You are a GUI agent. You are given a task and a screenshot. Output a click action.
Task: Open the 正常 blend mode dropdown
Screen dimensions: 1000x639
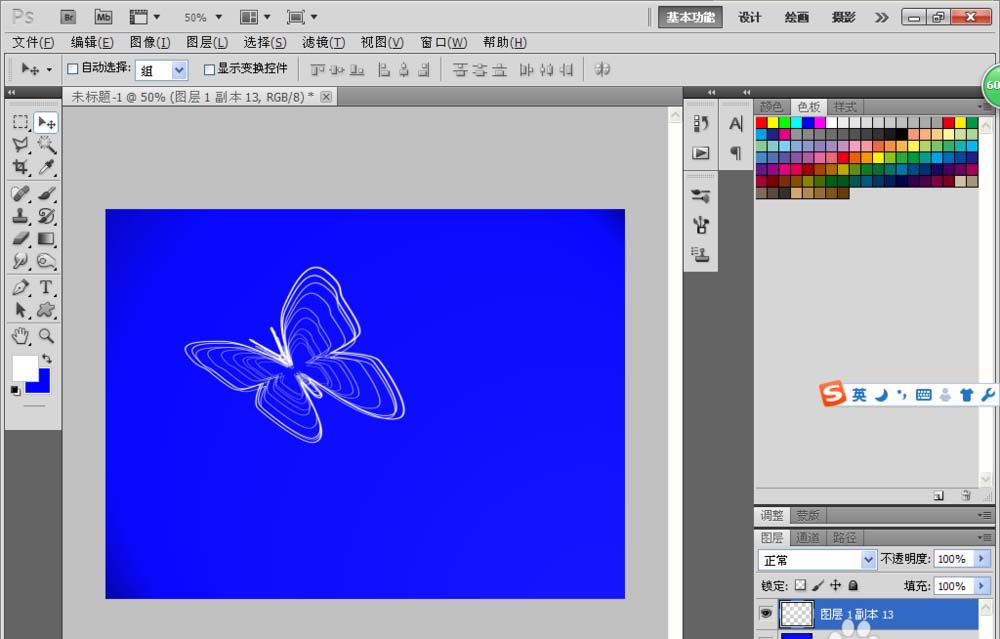click(817, 559)
